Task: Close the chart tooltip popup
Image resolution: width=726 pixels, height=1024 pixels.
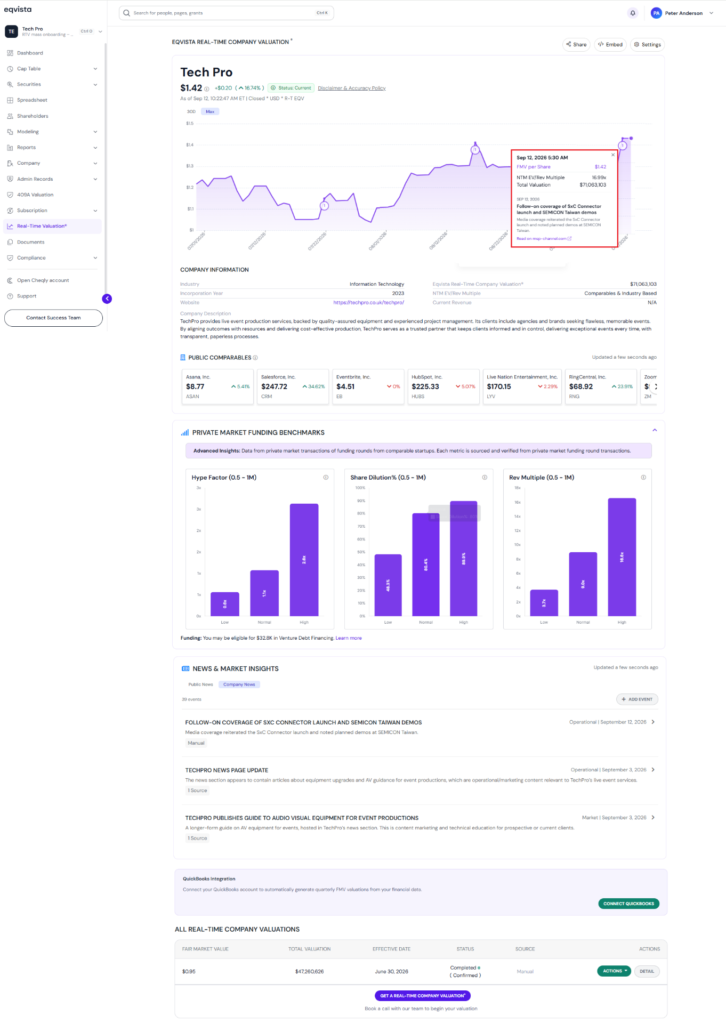Action: (x=612, y=155)
